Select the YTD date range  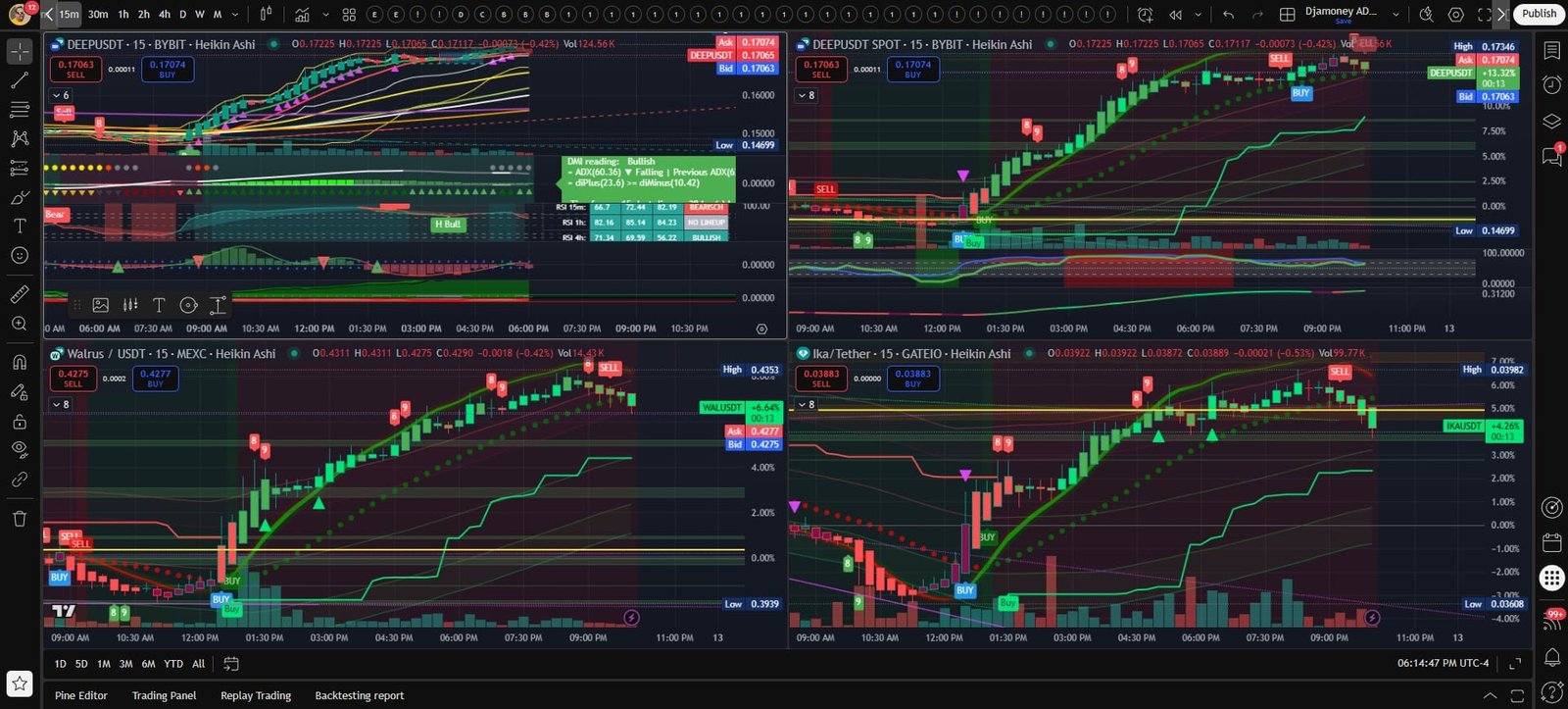173,664
